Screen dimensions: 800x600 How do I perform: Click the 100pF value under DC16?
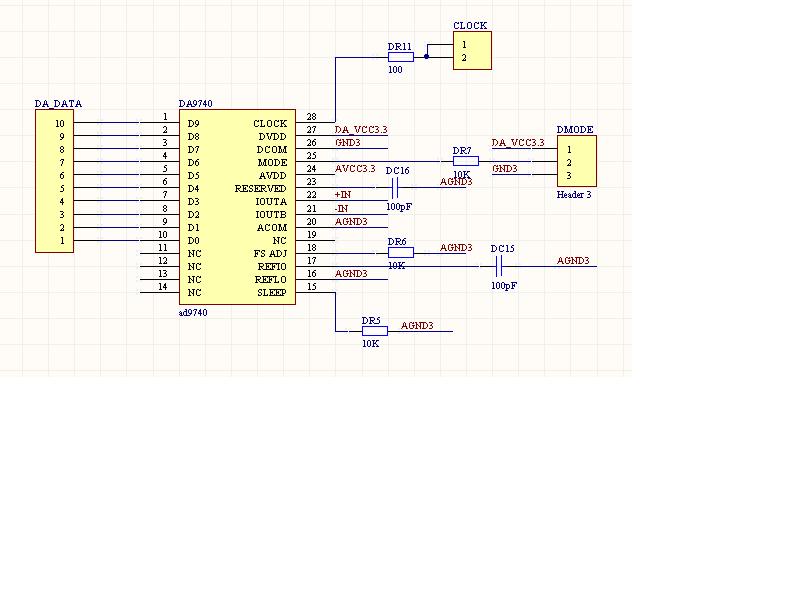(x=399, y=207)
